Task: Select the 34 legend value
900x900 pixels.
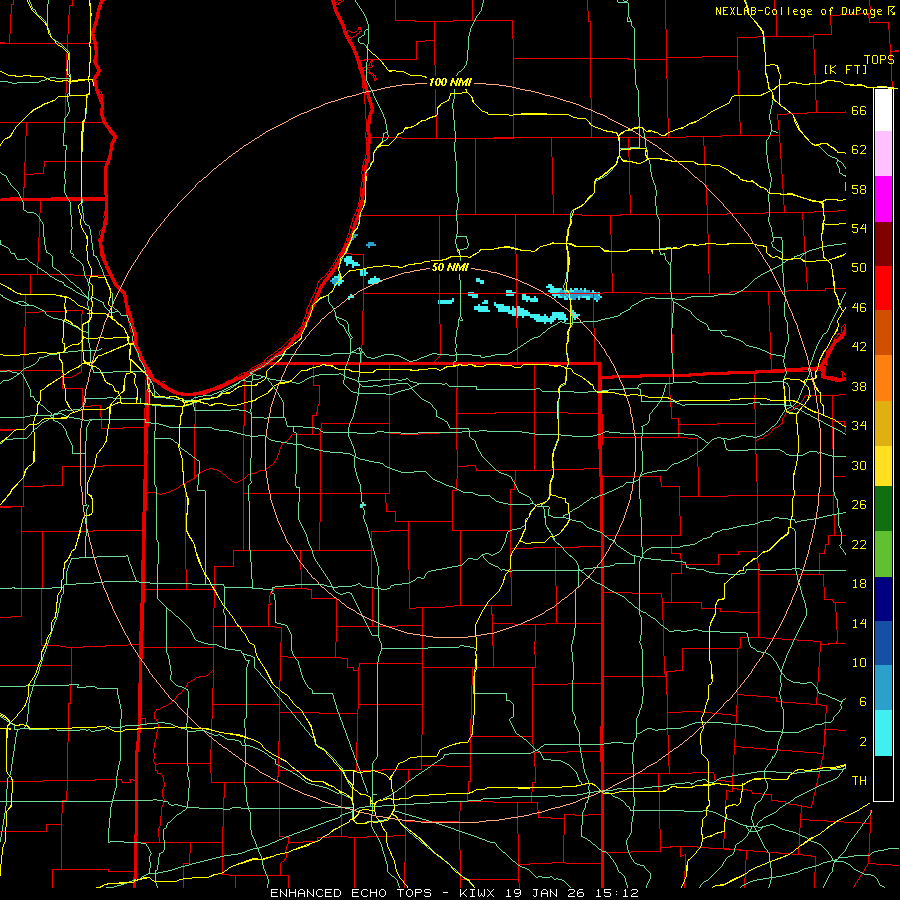Action: 859,426
